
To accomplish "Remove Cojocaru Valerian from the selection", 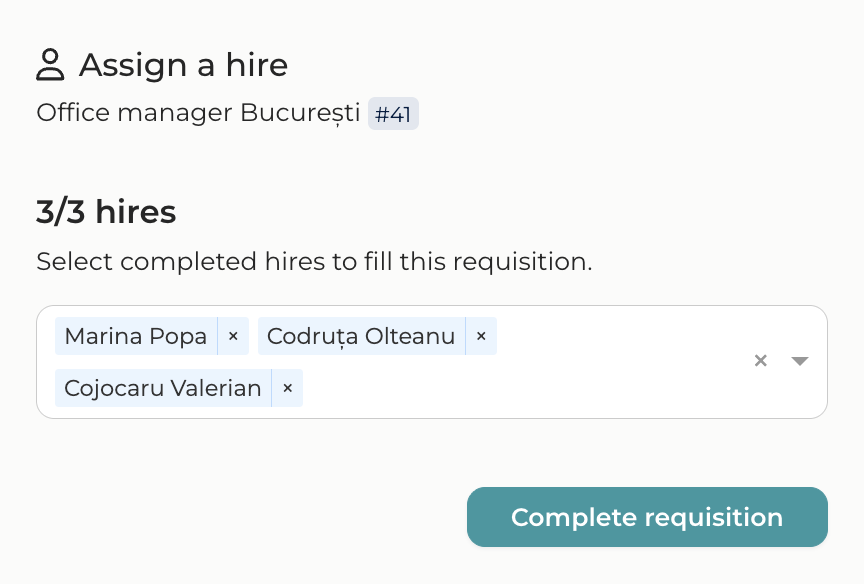I will [x=287, y=388].
